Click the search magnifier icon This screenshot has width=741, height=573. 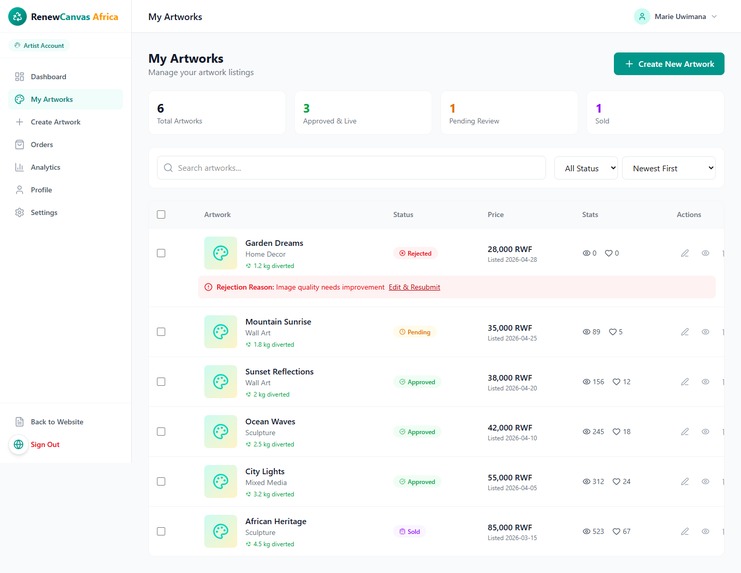(x=168, y=168)
